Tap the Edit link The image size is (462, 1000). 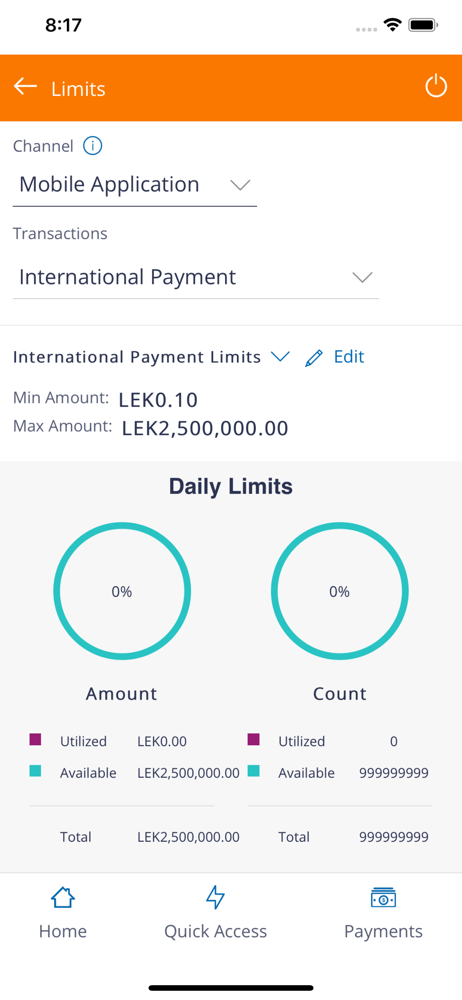pos(349,357)
